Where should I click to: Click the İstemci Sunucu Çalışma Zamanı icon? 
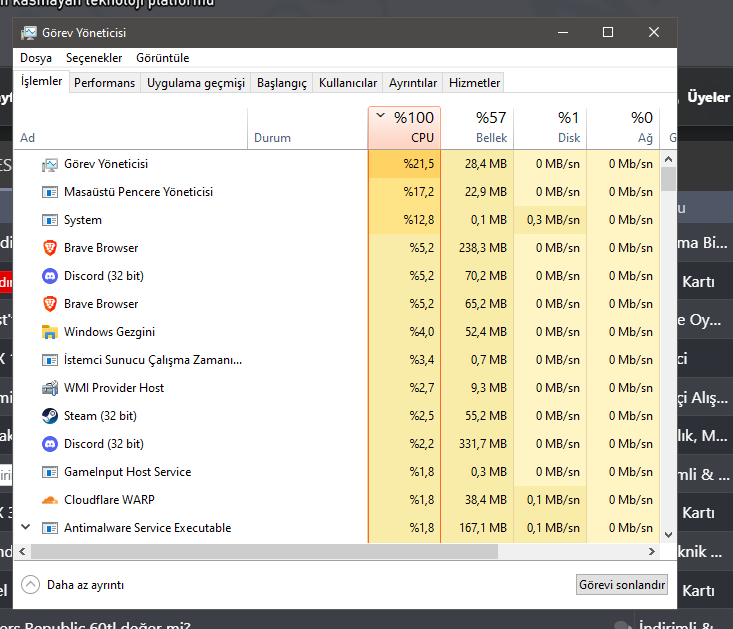[x=50, y=360]
